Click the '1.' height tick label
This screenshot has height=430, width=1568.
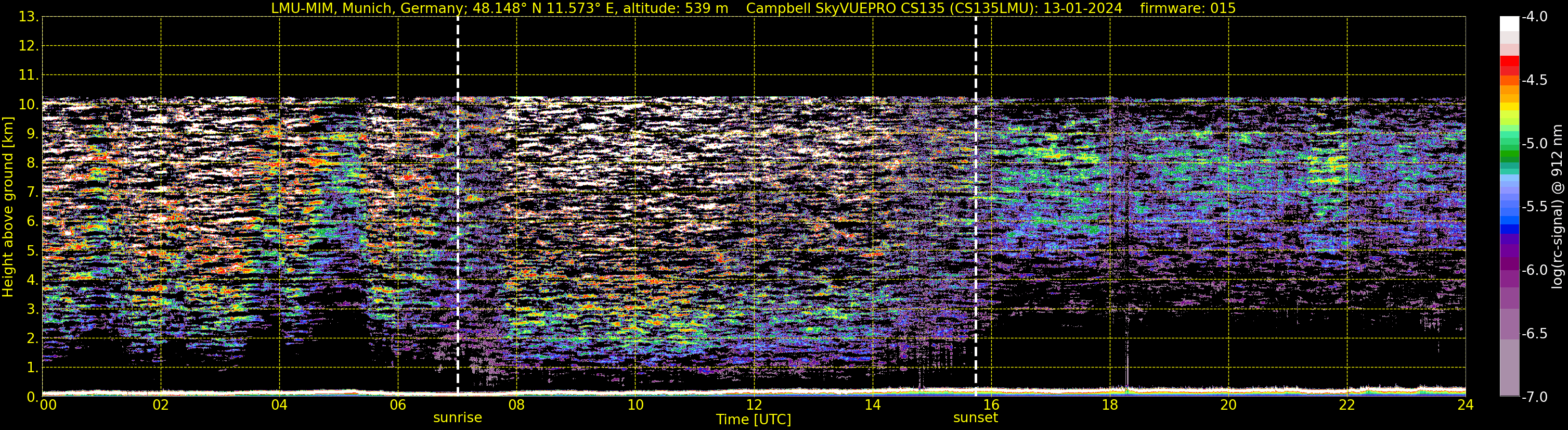click(33, 368)
